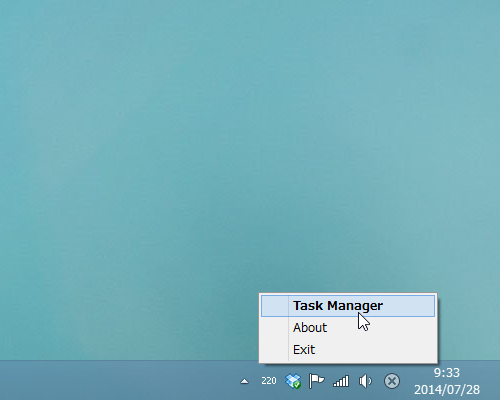Open the Dropbox tray icon
Viewport: 500px width, 400px height.
coord(293,381)
